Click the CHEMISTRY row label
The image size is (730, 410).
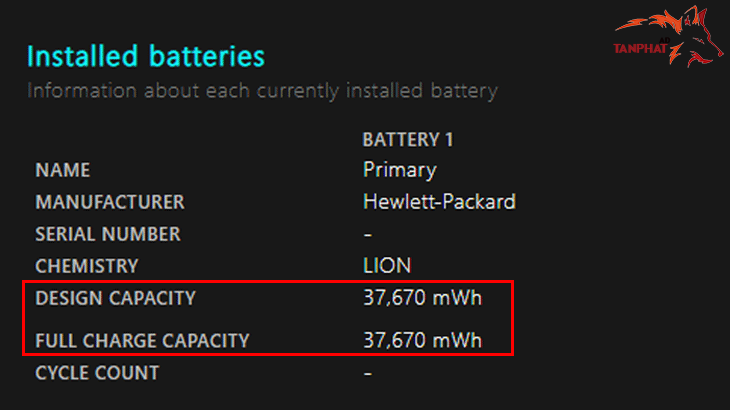pos(86,266)
